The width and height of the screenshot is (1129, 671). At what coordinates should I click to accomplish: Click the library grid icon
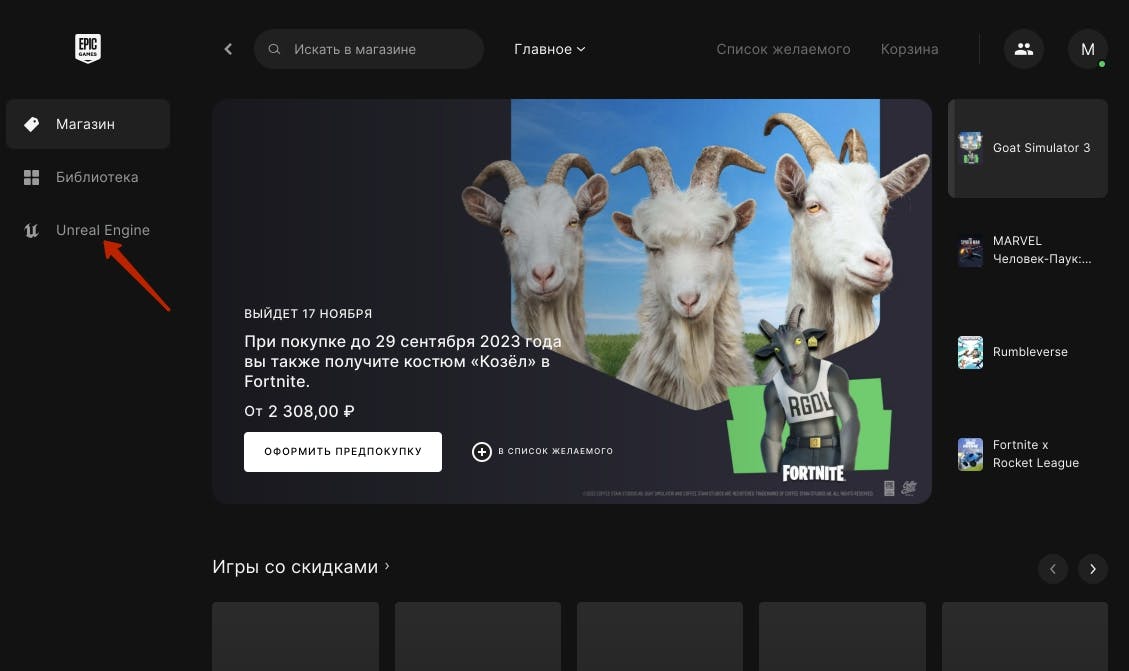tap(32, 177)
